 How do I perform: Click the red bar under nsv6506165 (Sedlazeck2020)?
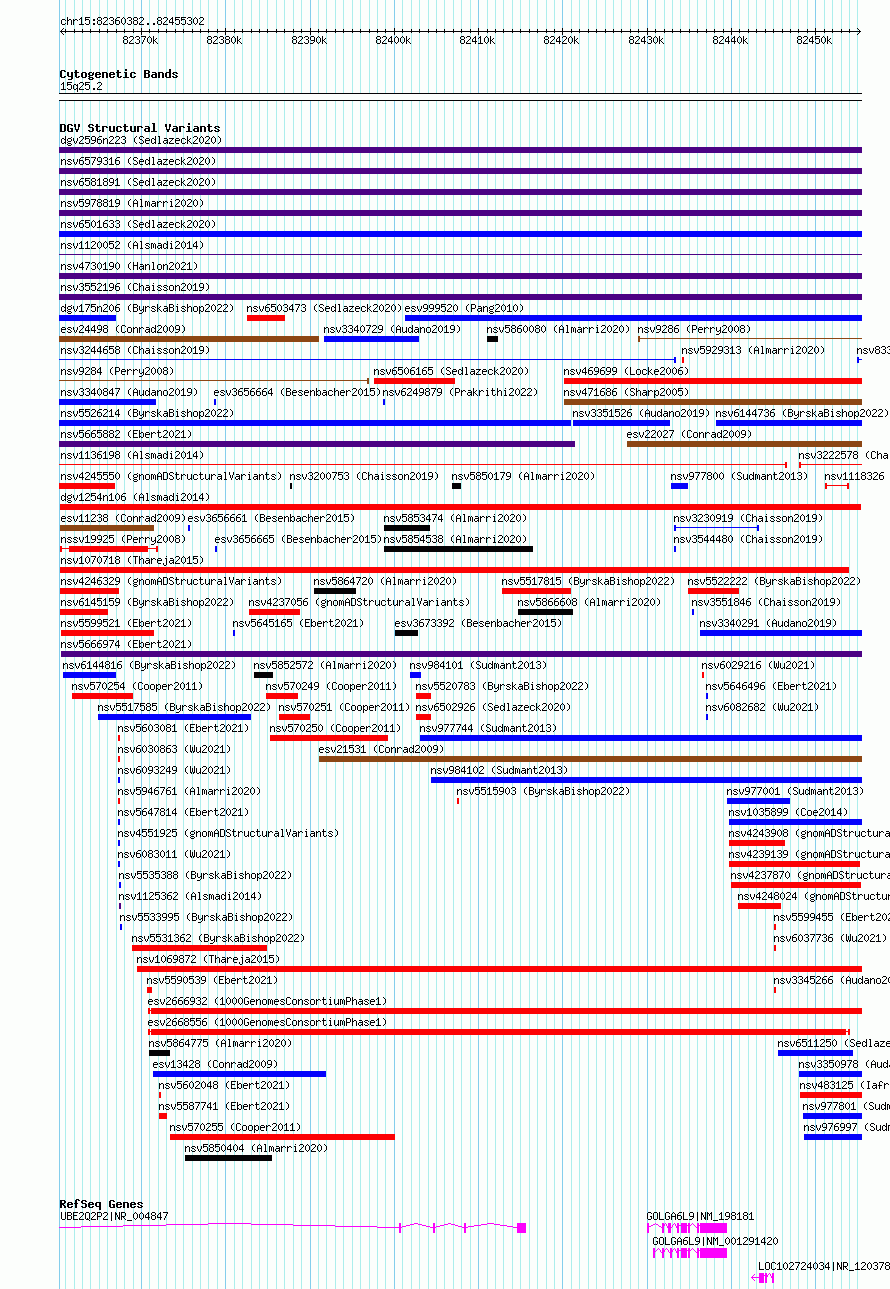tap(414, 381)
